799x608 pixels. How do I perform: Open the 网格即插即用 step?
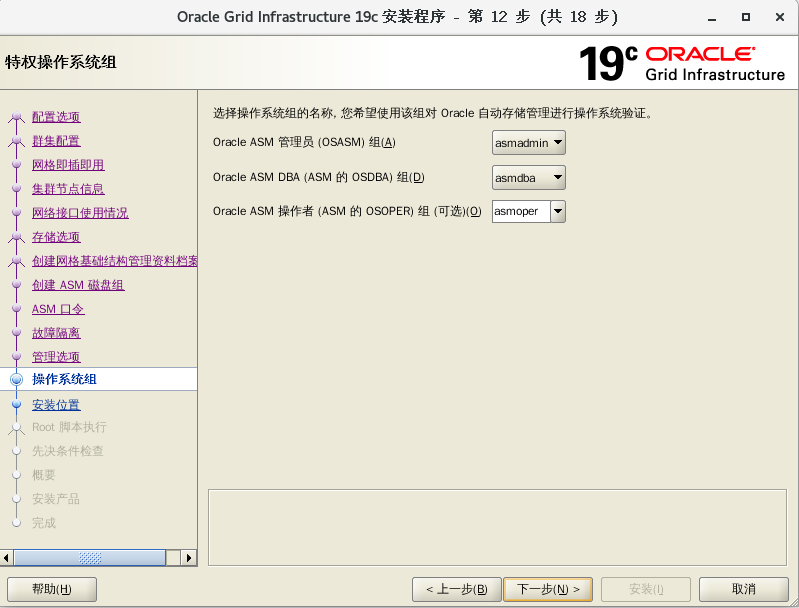click(68, 165)
